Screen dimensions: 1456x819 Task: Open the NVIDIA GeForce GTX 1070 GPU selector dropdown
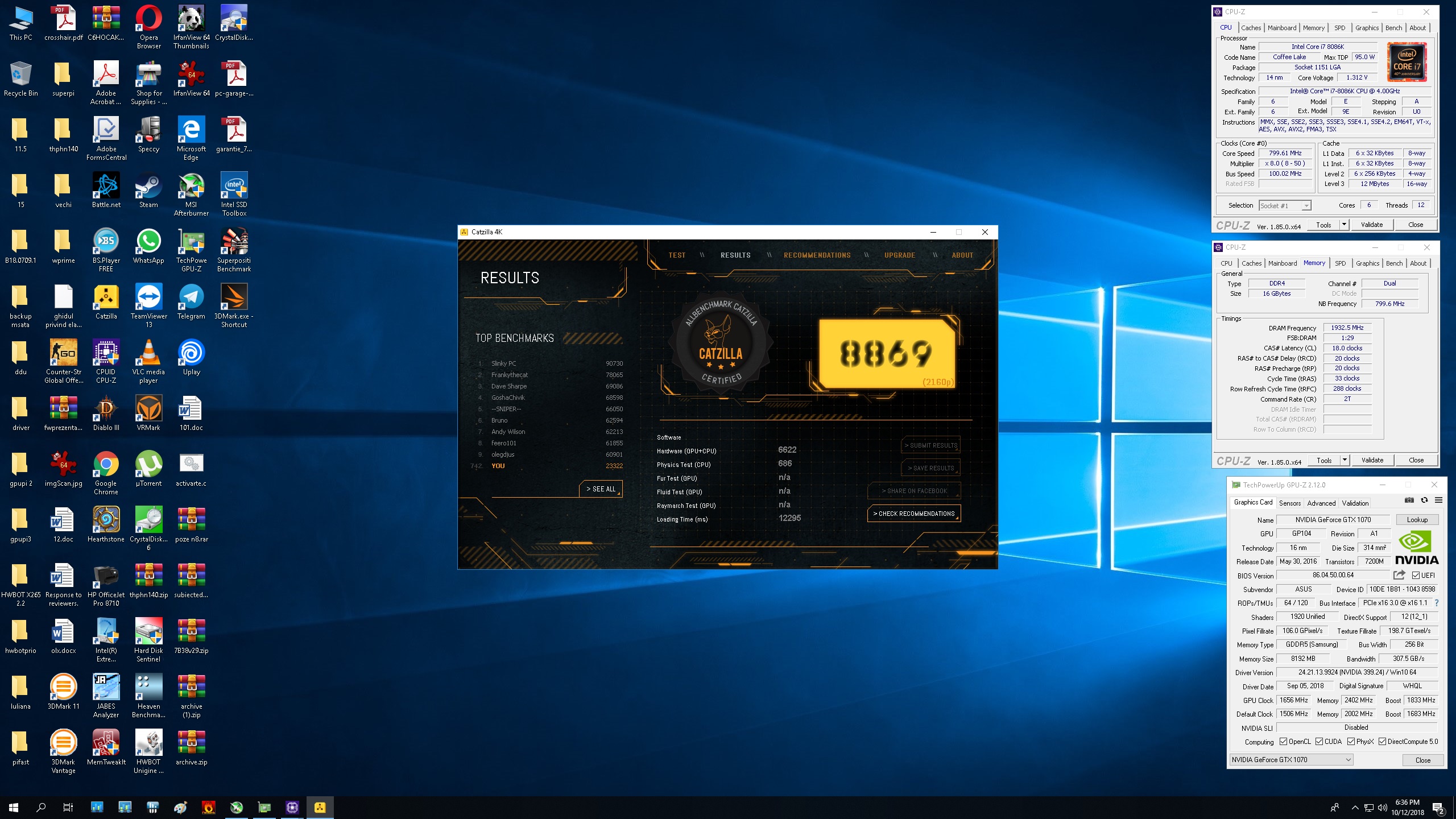pyautogui.click(x=1290, y=760)
